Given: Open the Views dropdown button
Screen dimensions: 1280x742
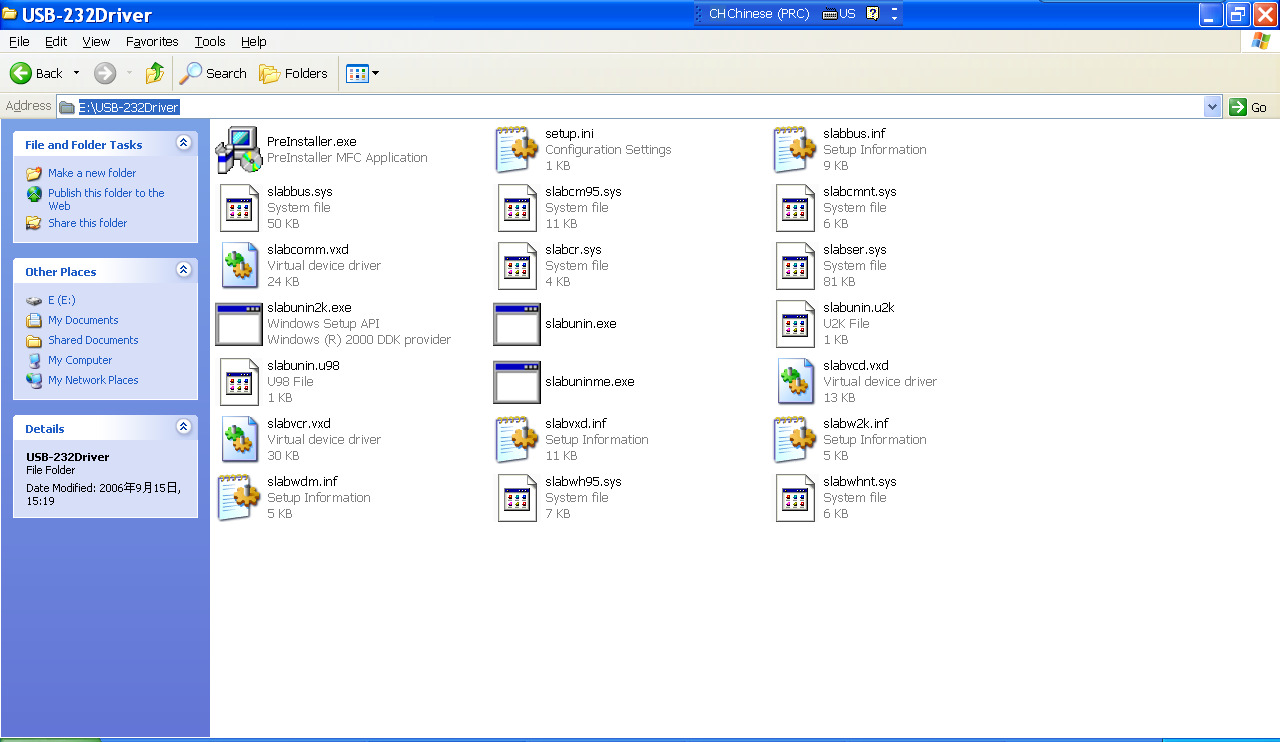Looking at the screenshot, I should 362,73.
